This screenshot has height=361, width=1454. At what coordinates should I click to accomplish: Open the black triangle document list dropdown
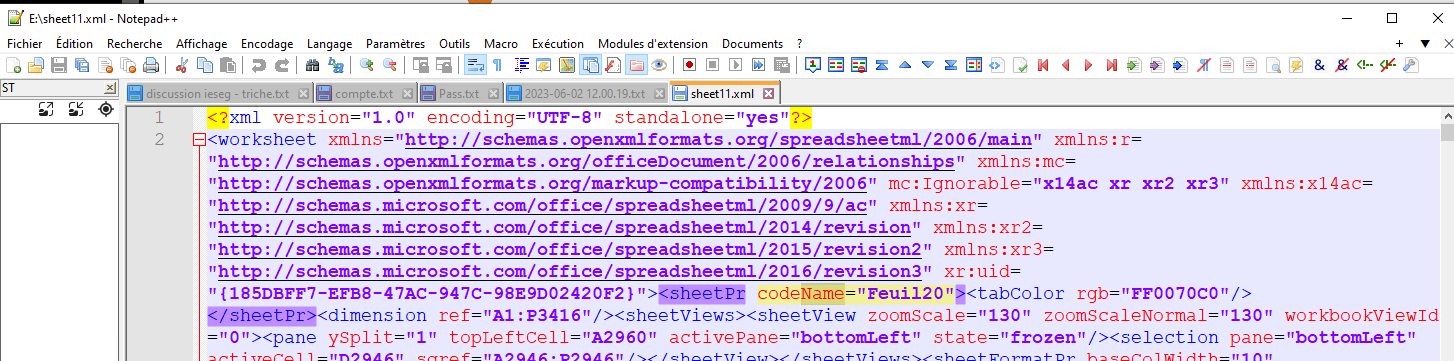[1425, 43]
